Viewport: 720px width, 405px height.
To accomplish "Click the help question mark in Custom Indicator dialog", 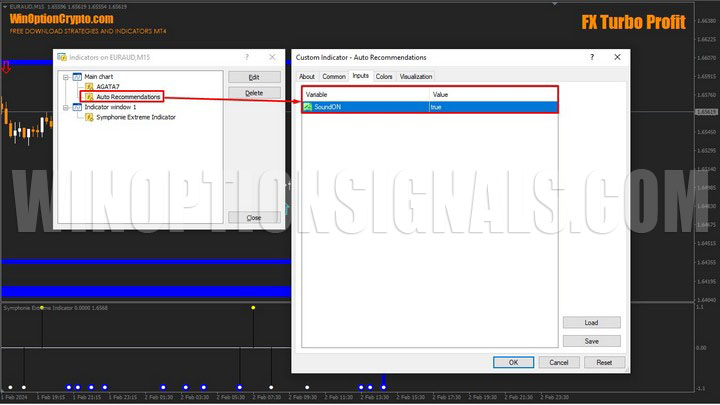I will click(590, 58).
